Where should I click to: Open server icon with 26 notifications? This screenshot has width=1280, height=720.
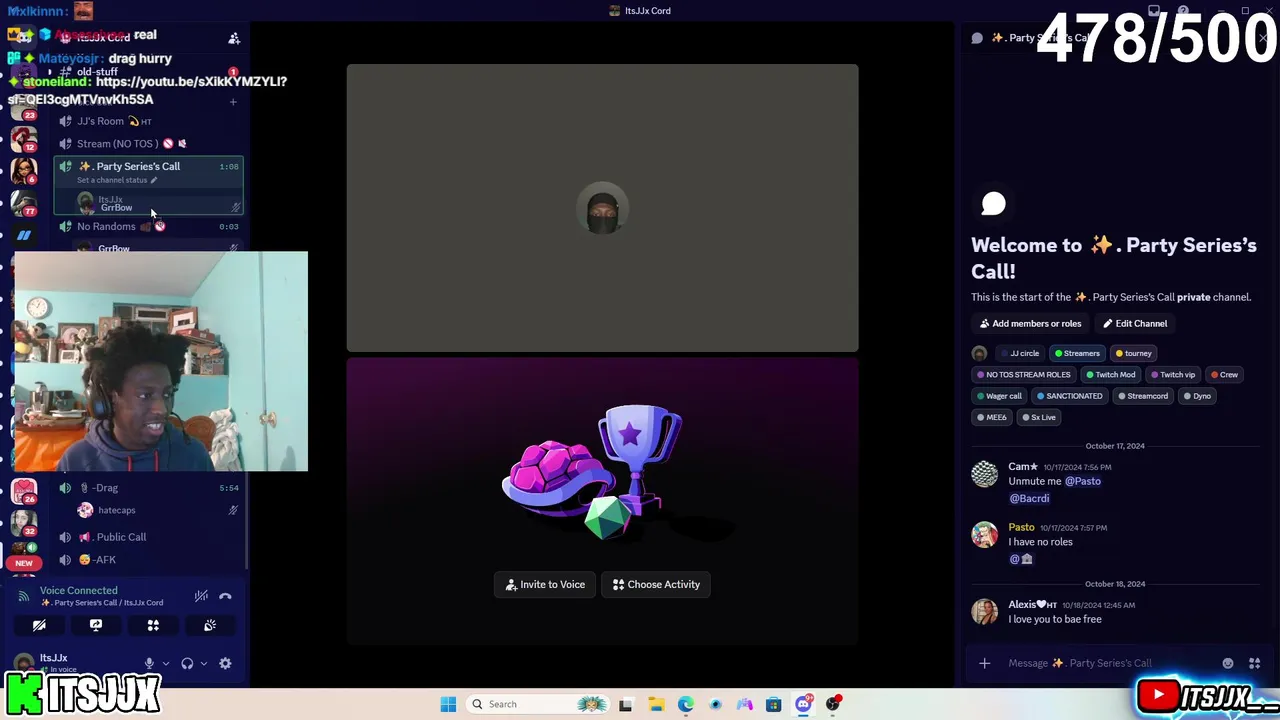(24, 491)
